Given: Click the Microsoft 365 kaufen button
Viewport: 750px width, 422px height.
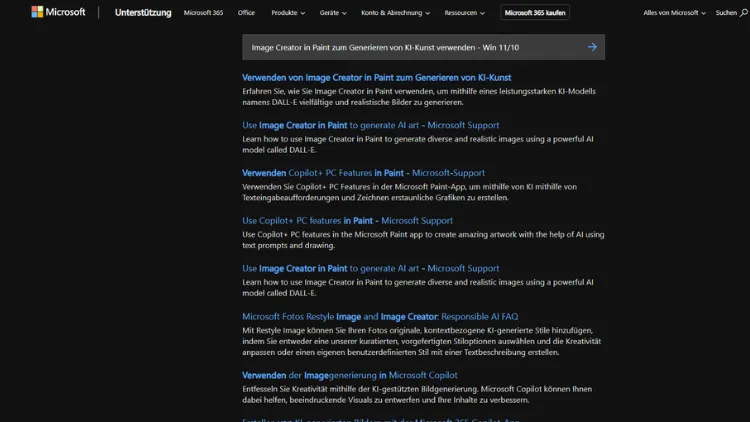Looking at the screenshot, I should 535,13.
